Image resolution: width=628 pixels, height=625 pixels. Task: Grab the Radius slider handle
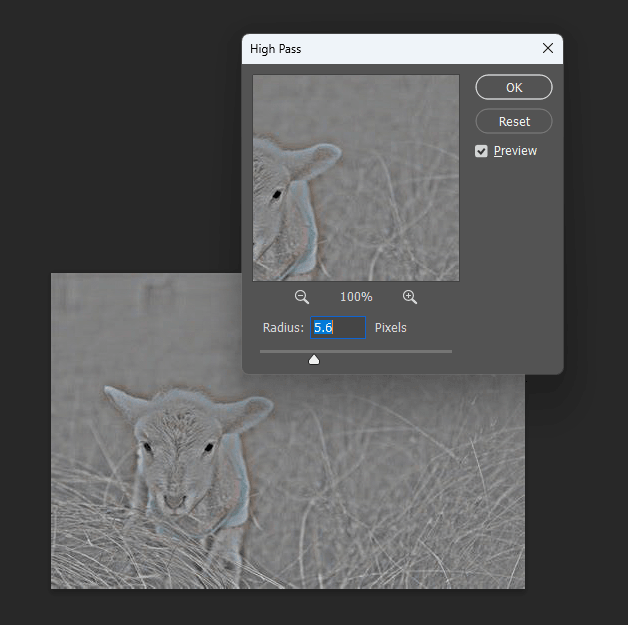point(314,360)
